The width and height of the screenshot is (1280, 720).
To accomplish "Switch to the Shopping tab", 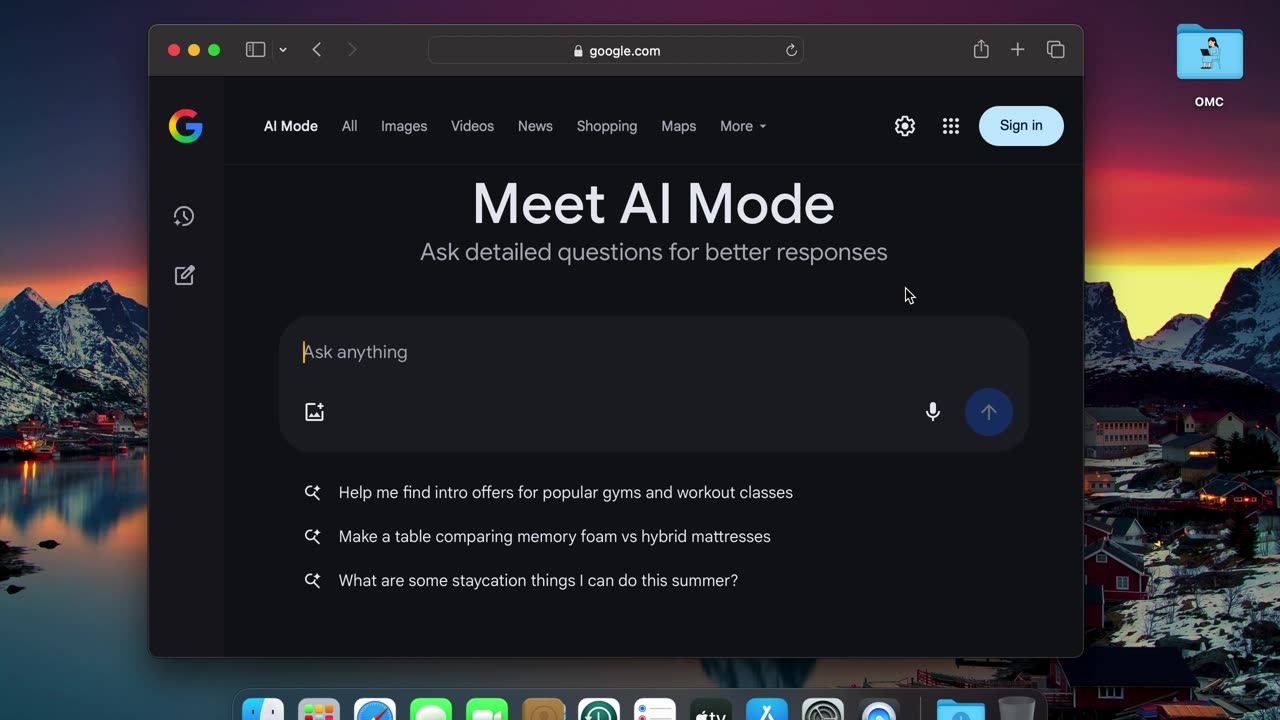I will (x=607, y=126).
